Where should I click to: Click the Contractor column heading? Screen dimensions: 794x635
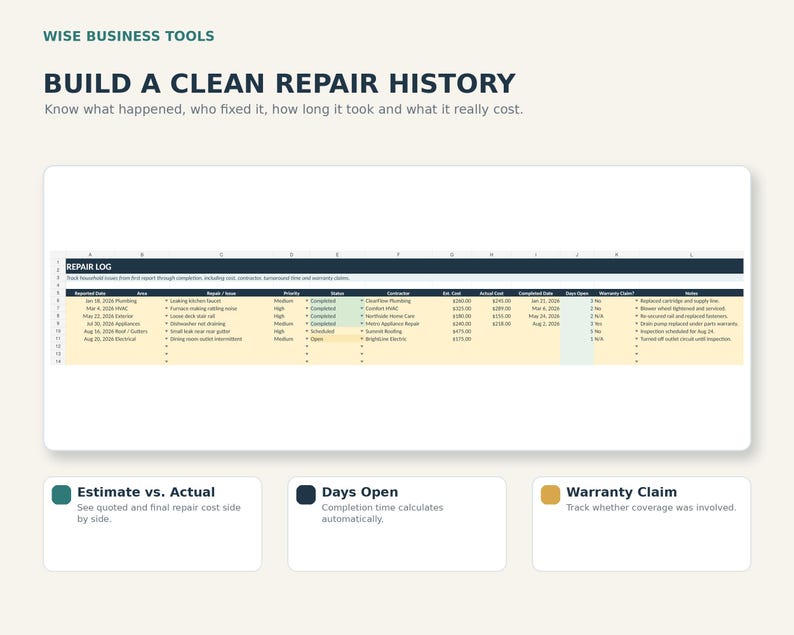pyautogui.click(x=399, y=293)
